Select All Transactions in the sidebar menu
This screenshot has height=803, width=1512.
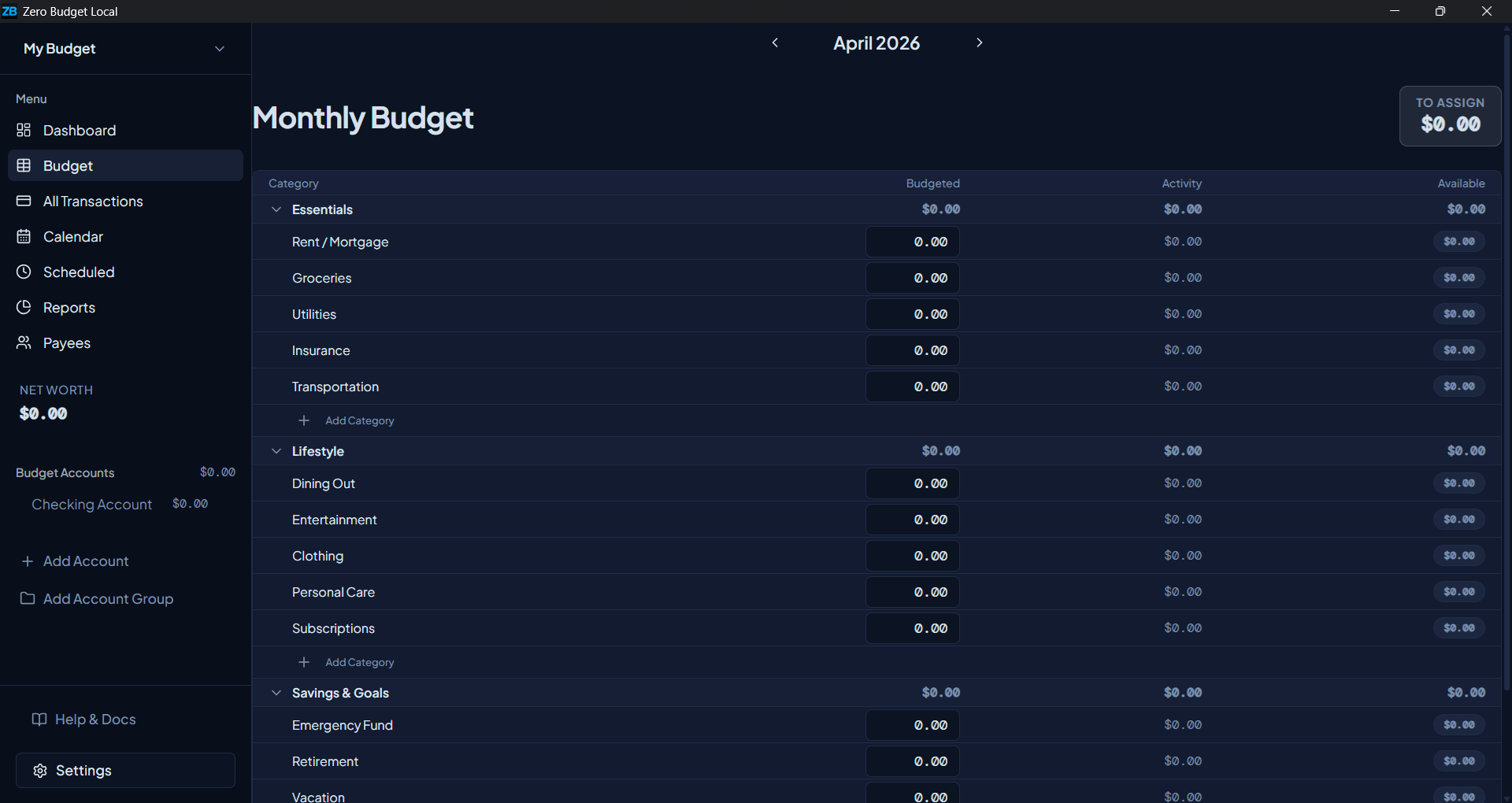tap(93, 201)
